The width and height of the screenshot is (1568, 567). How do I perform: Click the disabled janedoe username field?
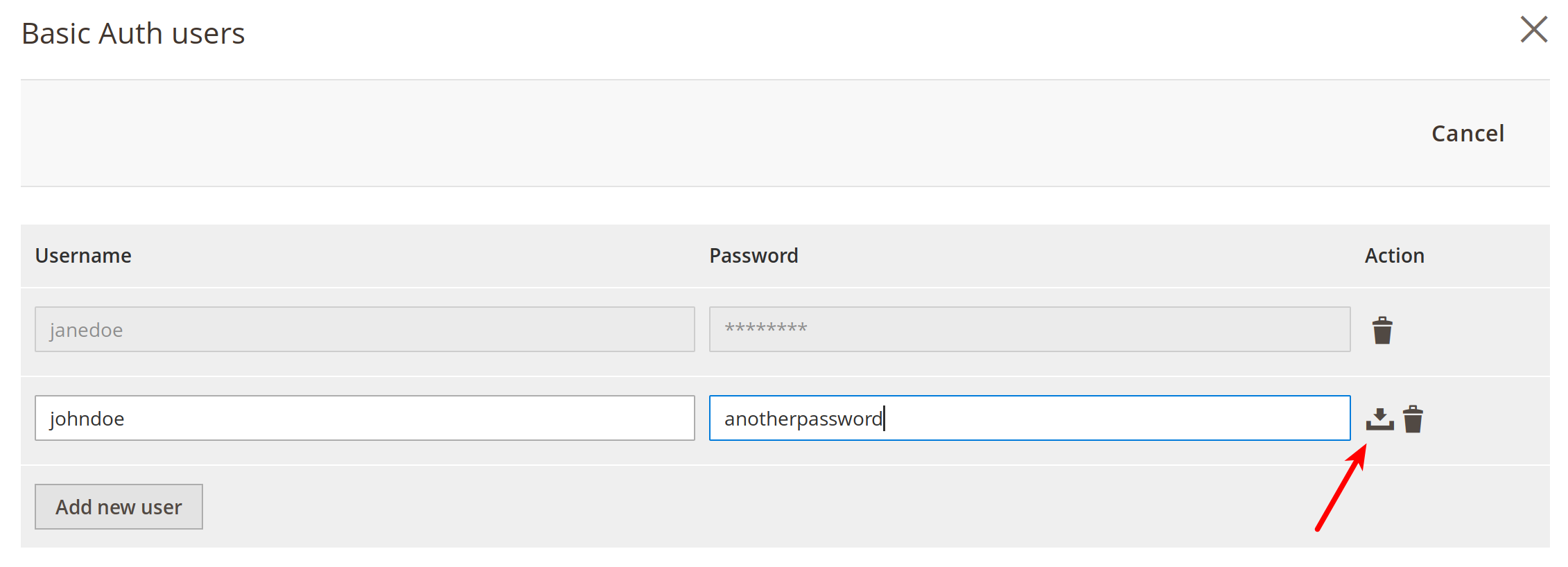click(x=365, y=329)
